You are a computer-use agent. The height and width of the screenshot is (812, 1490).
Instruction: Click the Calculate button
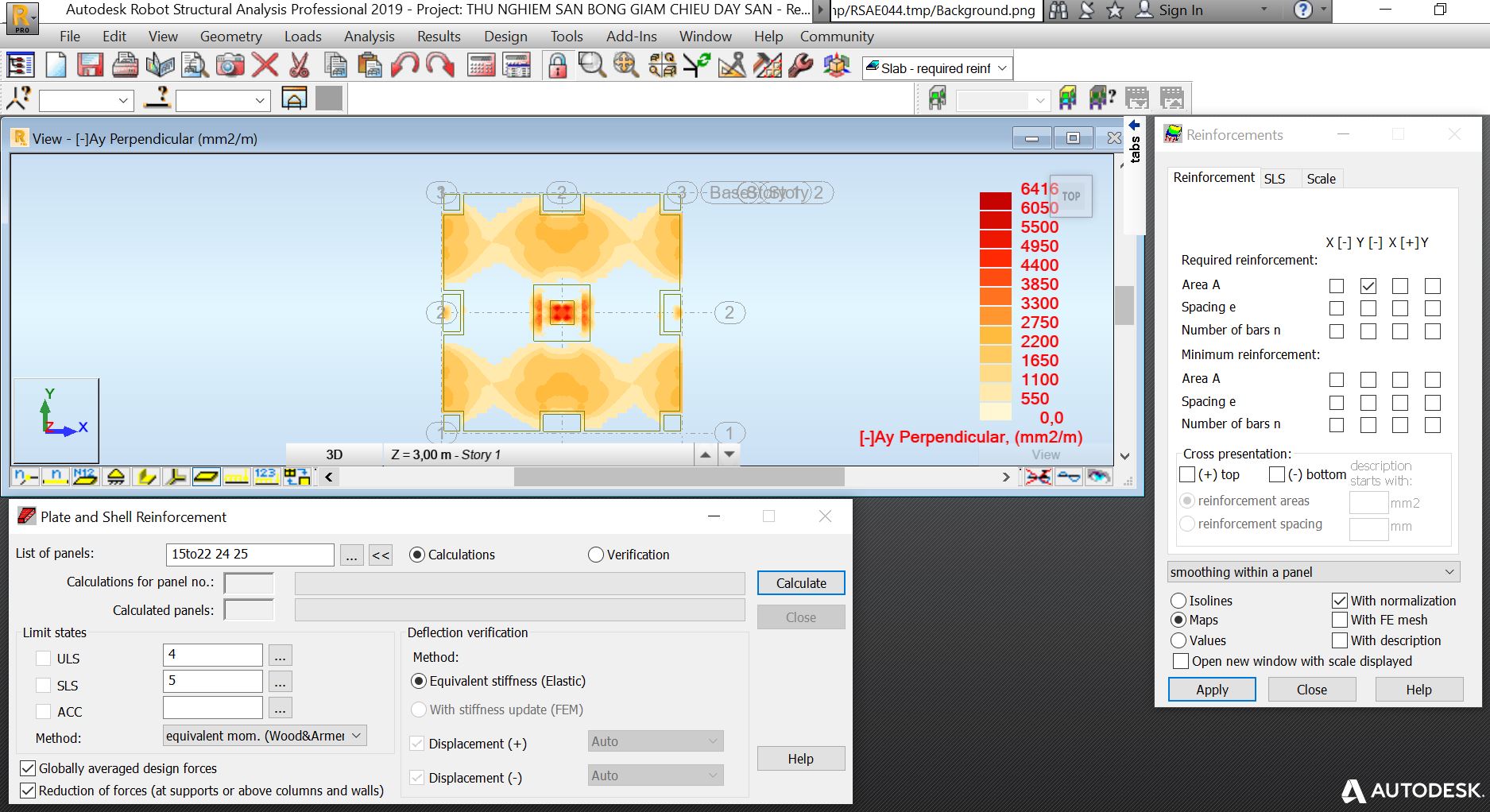click(x=801, y=583)
